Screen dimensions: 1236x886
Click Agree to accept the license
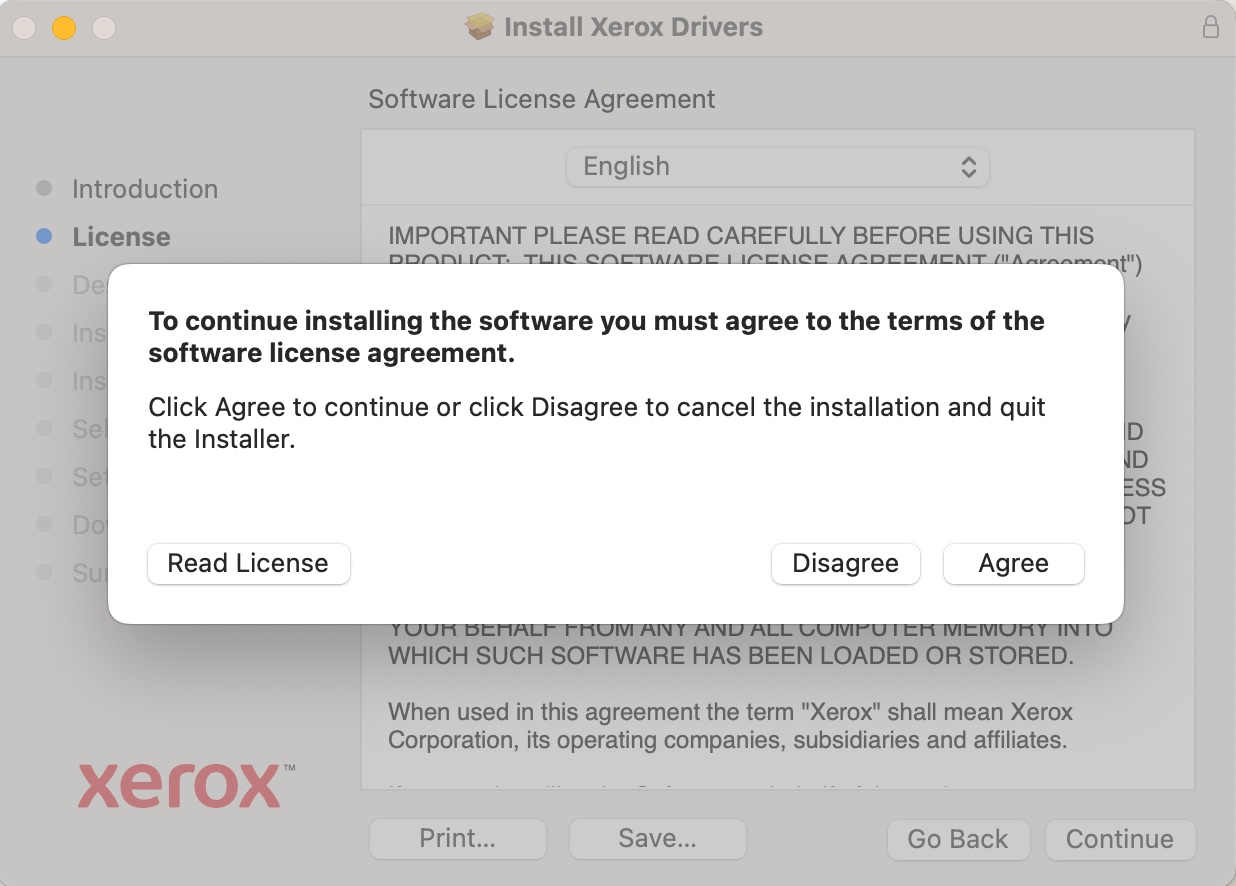click(x=1013, y=563)
